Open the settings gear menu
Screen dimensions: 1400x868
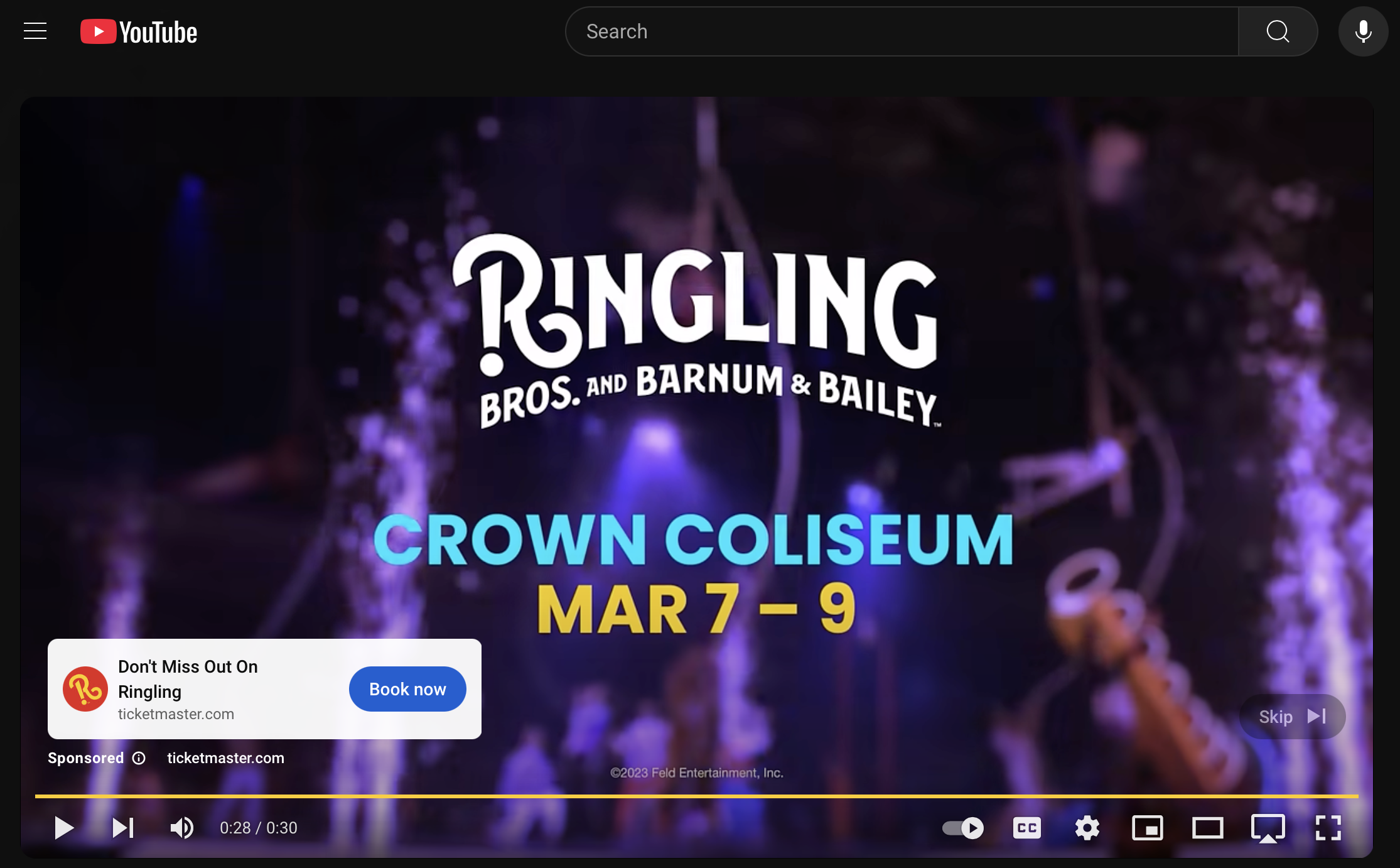[1087, 828]
